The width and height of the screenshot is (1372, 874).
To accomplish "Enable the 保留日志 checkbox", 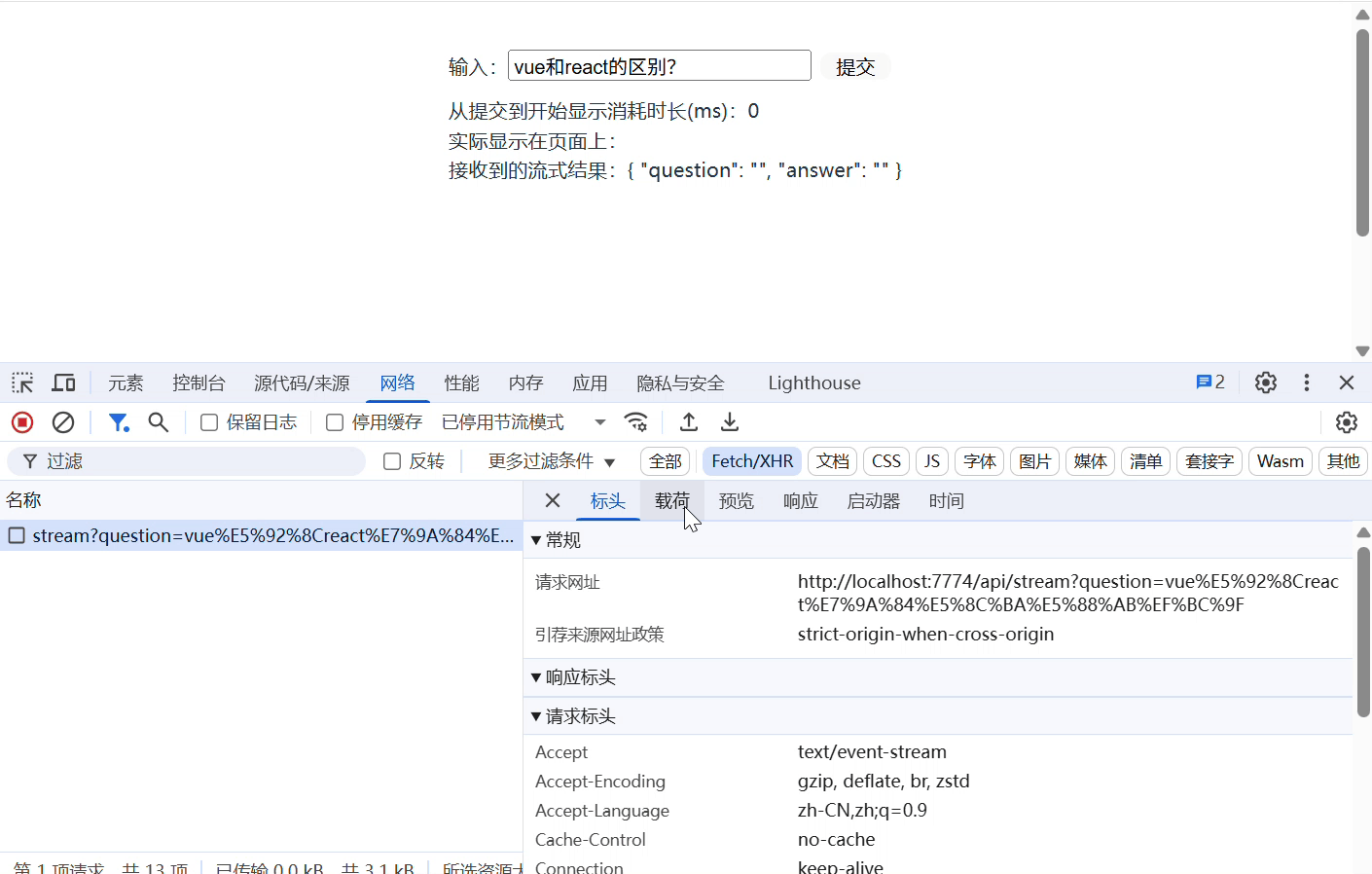I will tap(208, 421).
